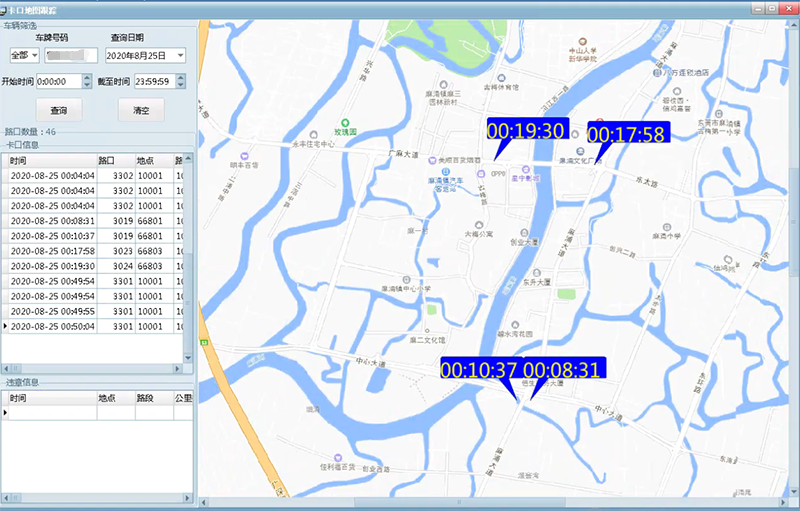This screenshot has width=800, height=511.
Task: Select the 00:10:37 marker on map
Action: pos(478,369)
